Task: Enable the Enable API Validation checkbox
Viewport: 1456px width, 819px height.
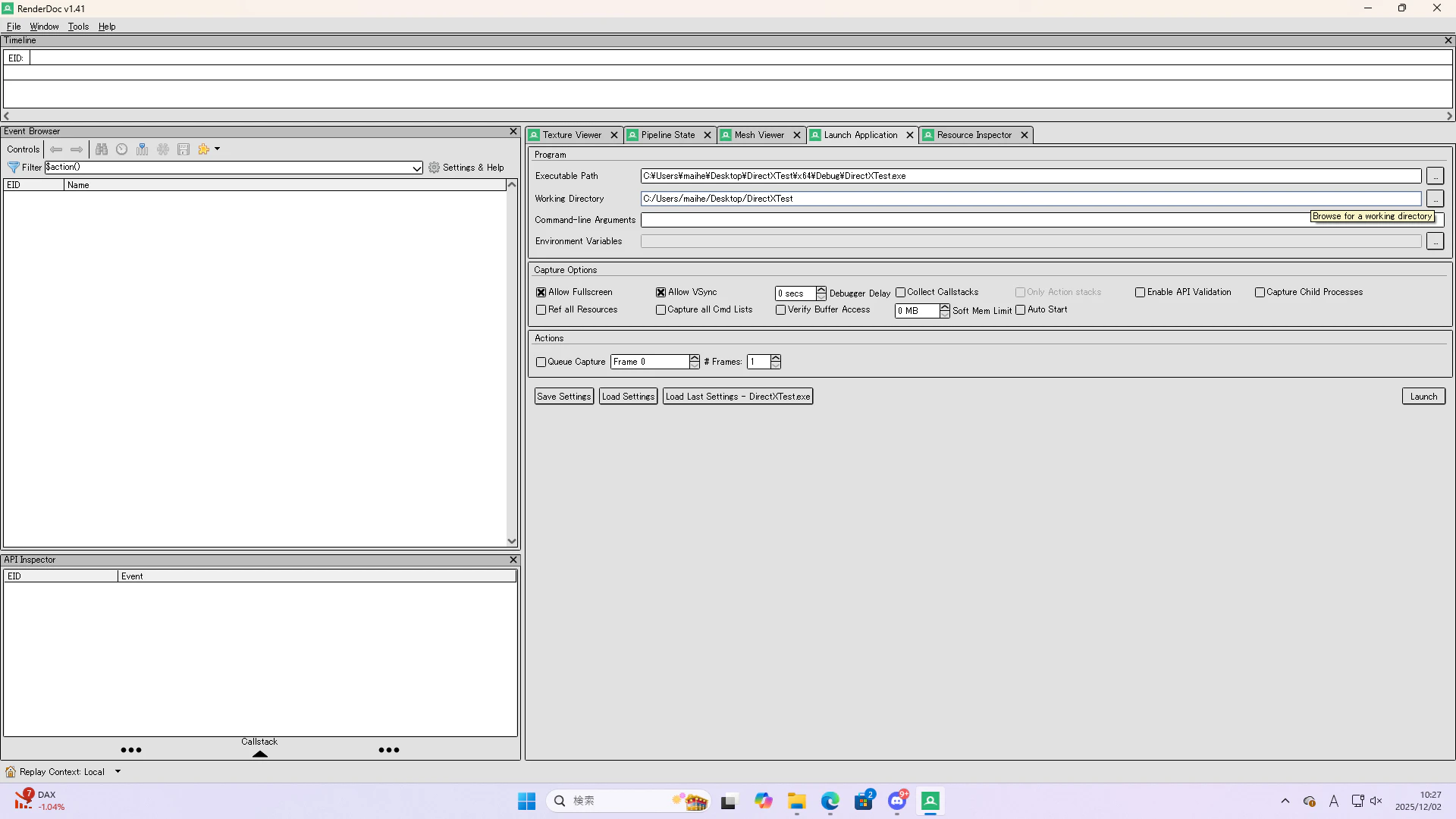Action: pyautogui.click(x=1140, y=292)
